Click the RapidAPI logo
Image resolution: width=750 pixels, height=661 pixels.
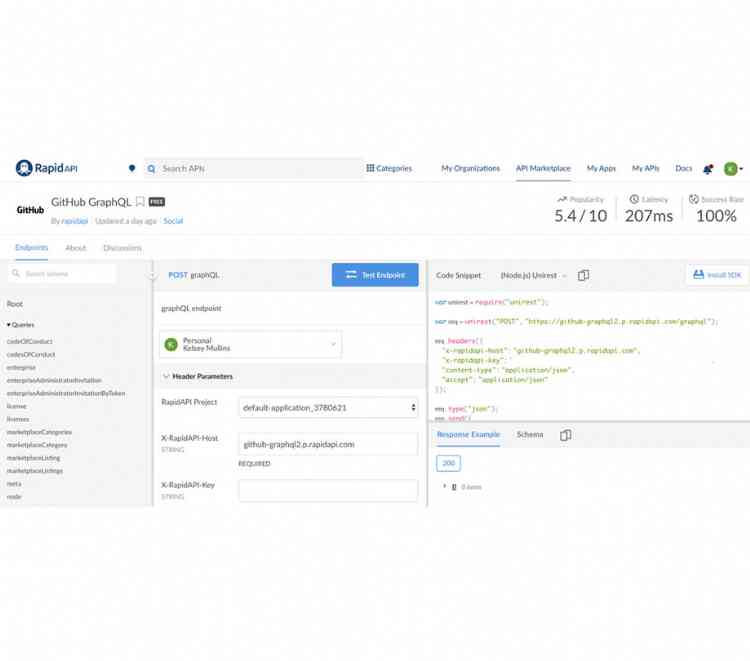tap(46, 168)
